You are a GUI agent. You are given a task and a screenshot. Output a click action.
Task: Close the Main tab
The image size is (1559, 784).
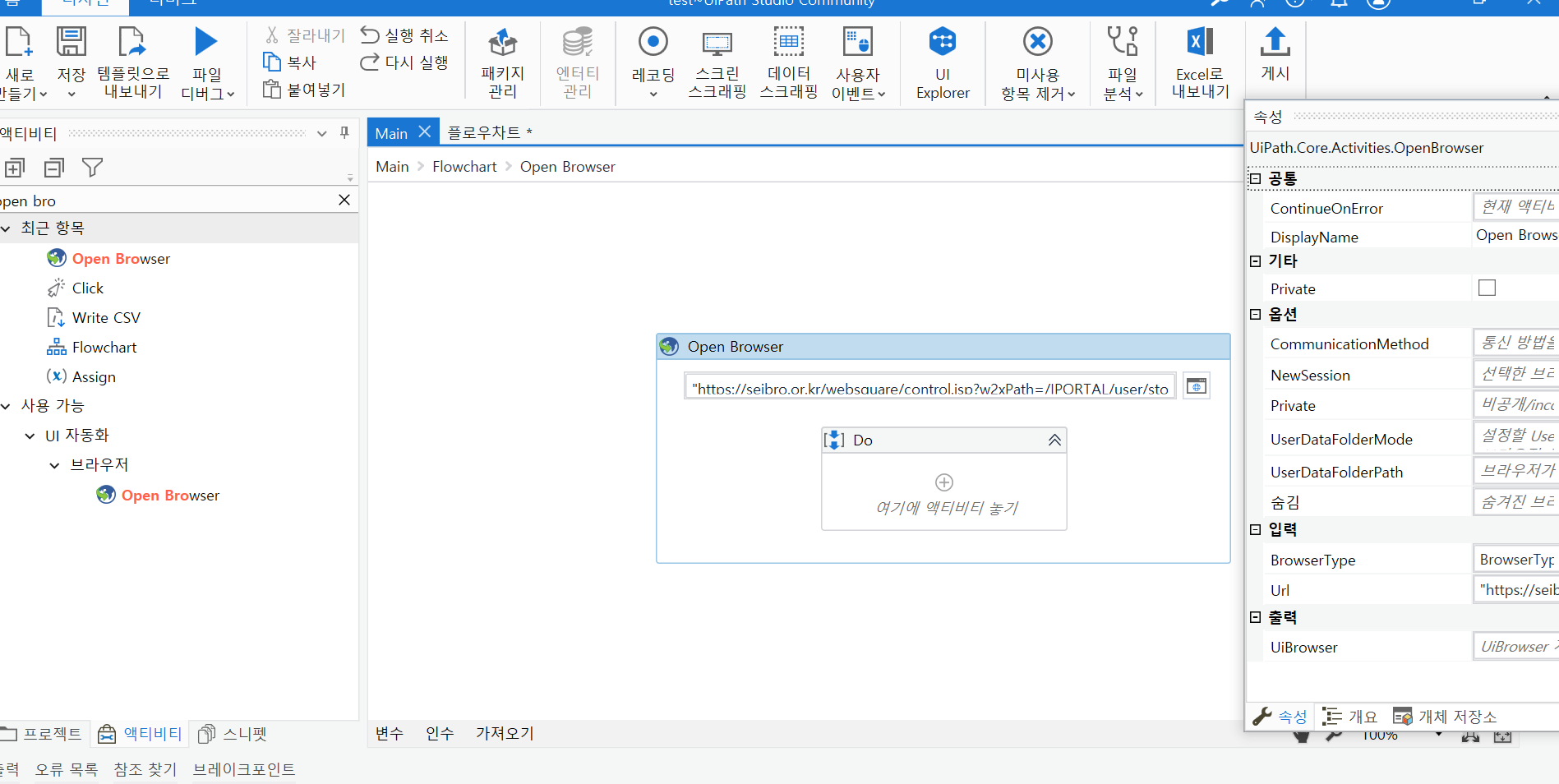(425, 131)
